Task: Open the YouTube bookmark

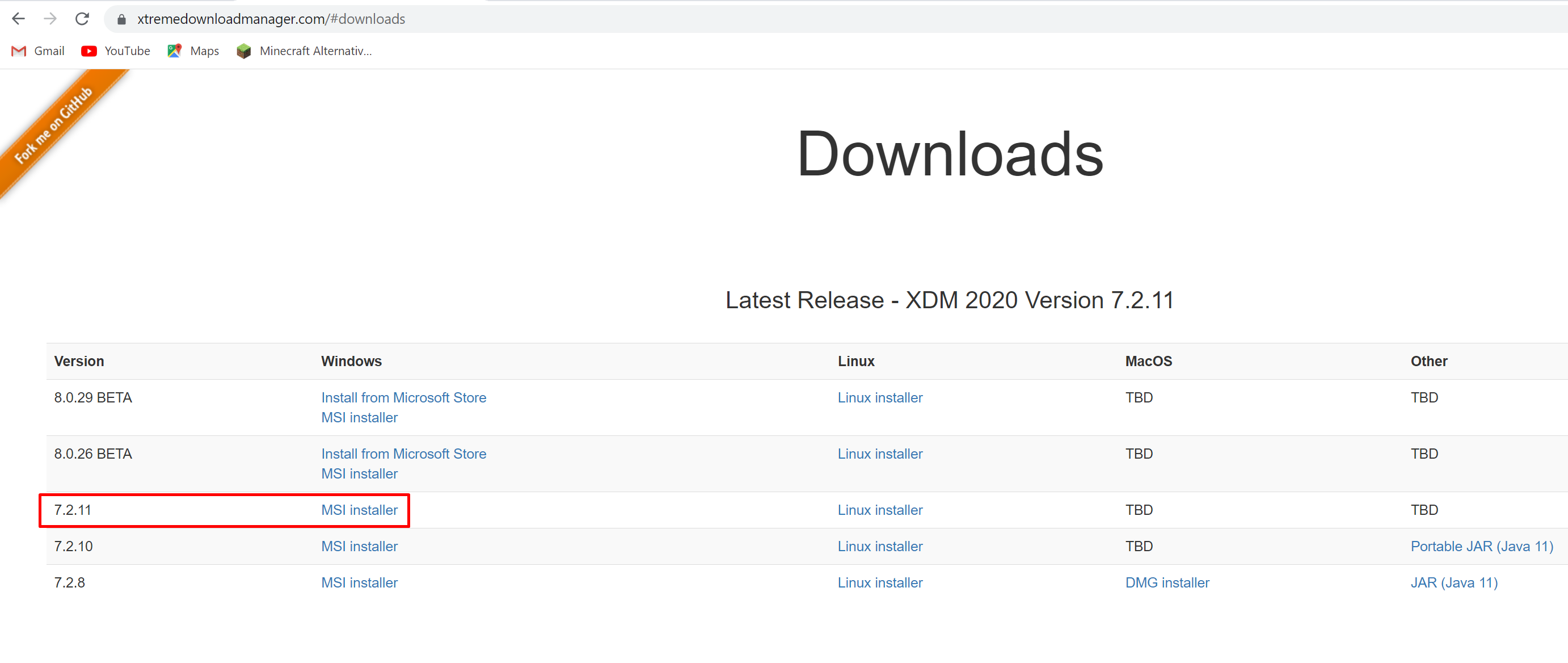Action: (116, 51)
